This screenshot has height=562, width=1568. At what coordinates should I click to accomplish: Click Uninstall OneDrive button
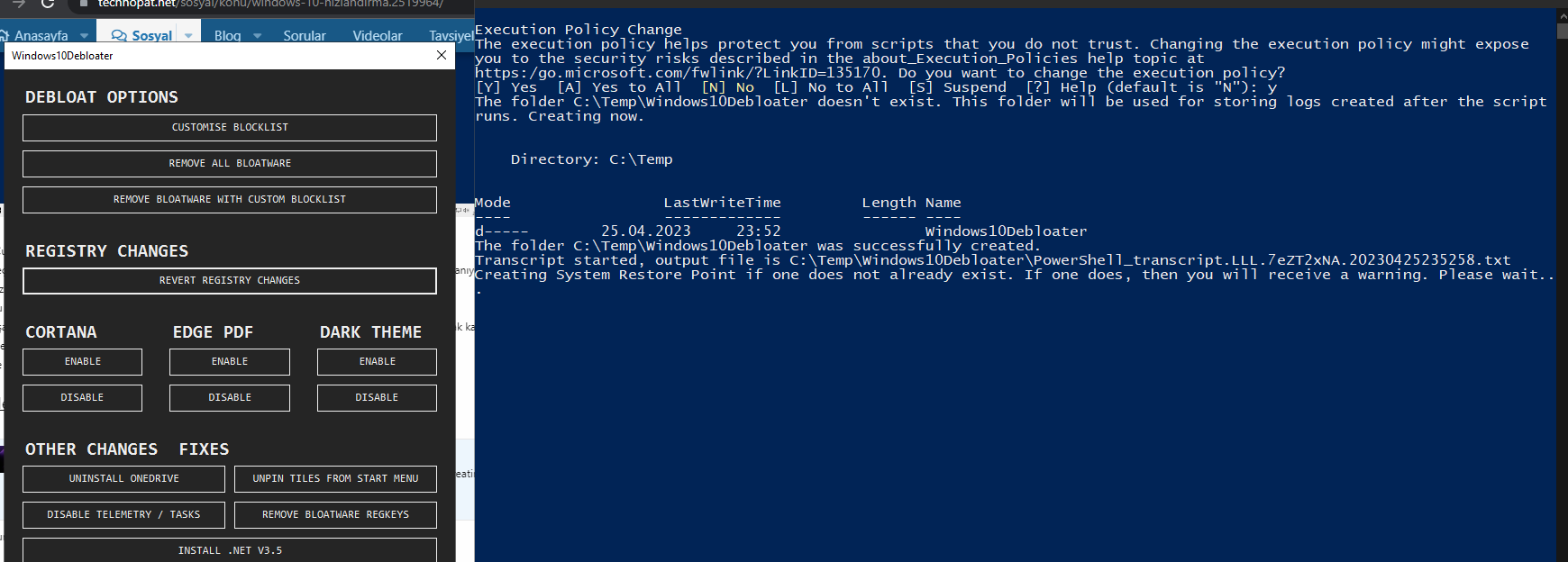coord(123,478)
